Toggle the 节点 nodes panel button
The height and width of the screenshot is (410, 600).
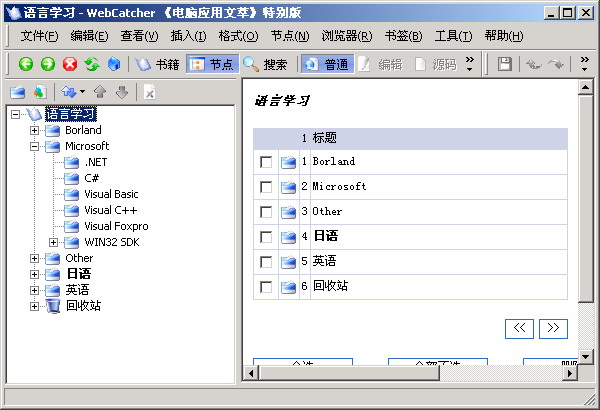click(x=212, y=64)
